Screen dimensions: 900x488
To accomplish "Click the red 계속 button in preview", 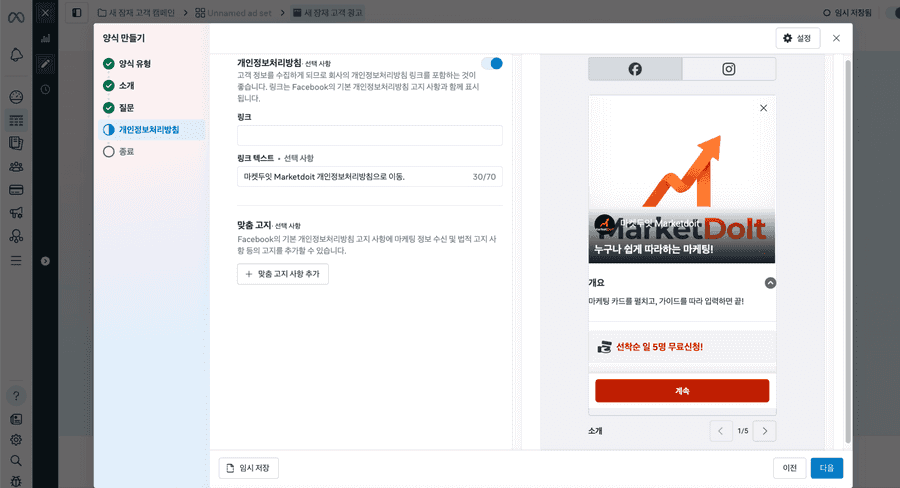I will (x=682, y=390).
